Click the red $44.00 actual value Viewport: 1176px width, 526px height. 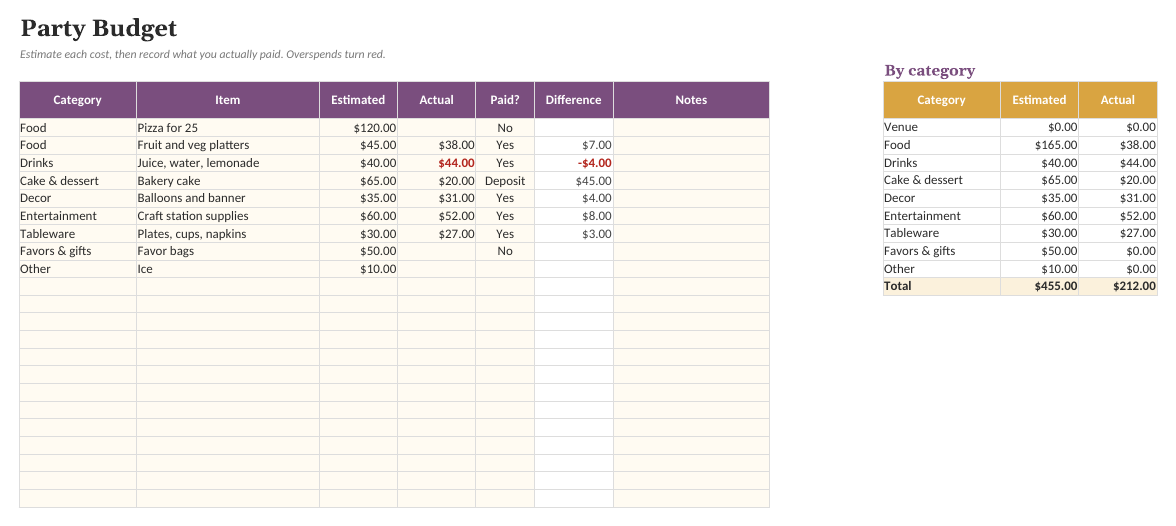(x=436, y=163)
